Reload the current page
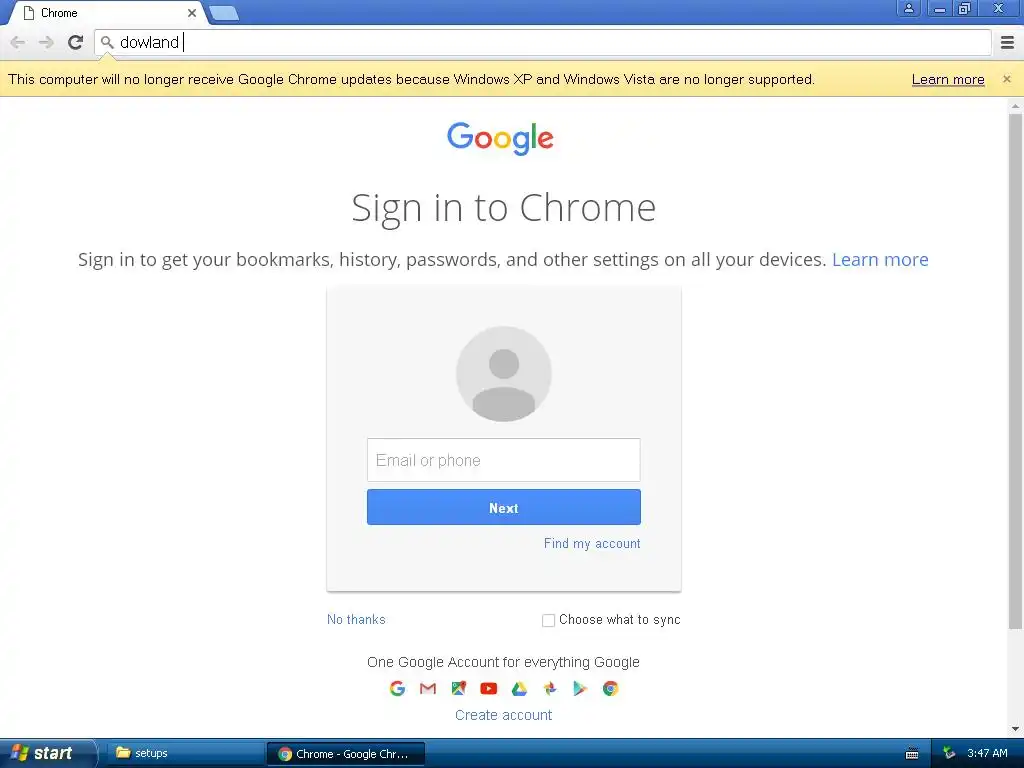 tap(76, 42)
